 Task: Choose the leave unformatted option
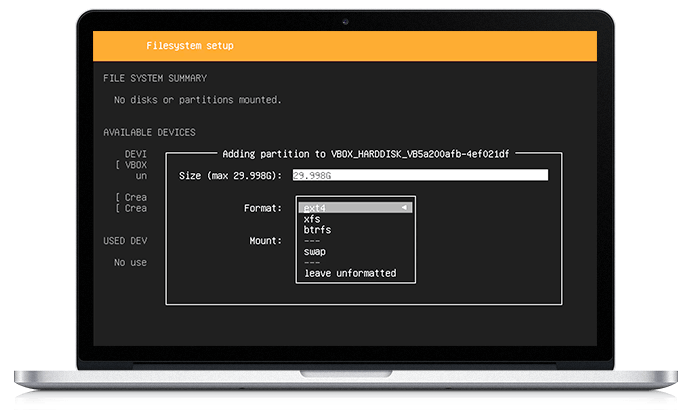pos(350,273)
